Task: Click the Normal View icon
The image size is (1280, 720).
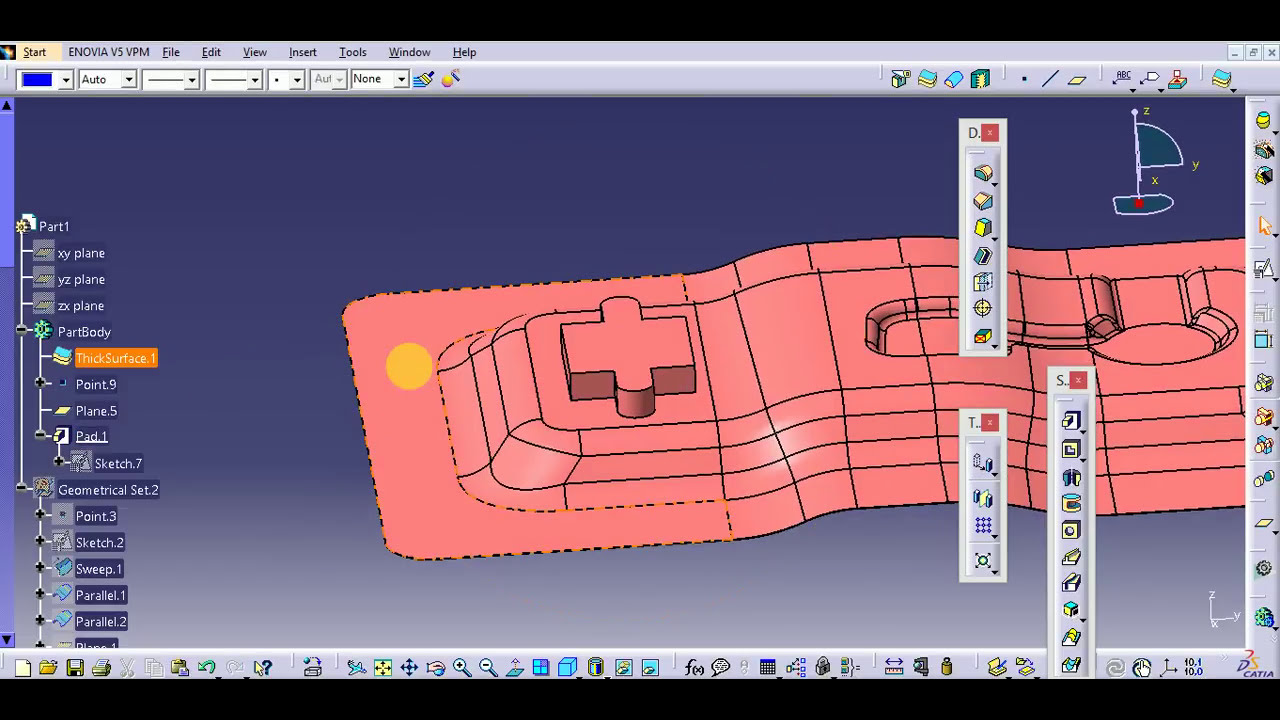Action: 515,668
